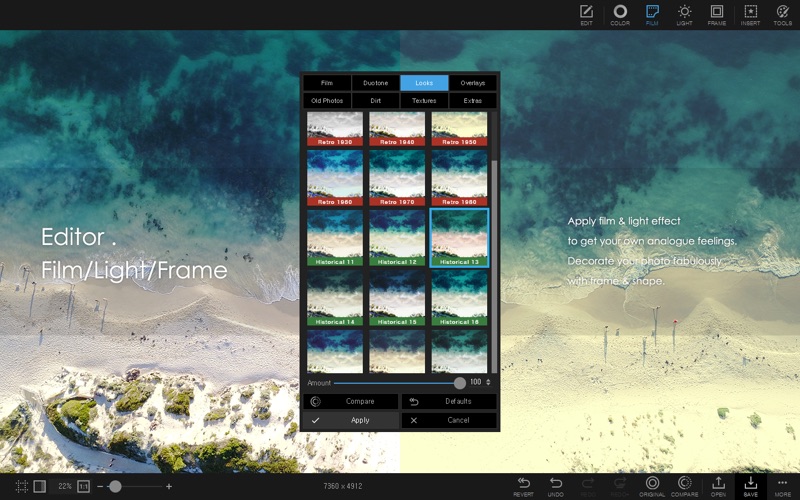This screenshot has height=500, width=800.
Task: Click the Amount slider handle
Action: click(459, 383)
